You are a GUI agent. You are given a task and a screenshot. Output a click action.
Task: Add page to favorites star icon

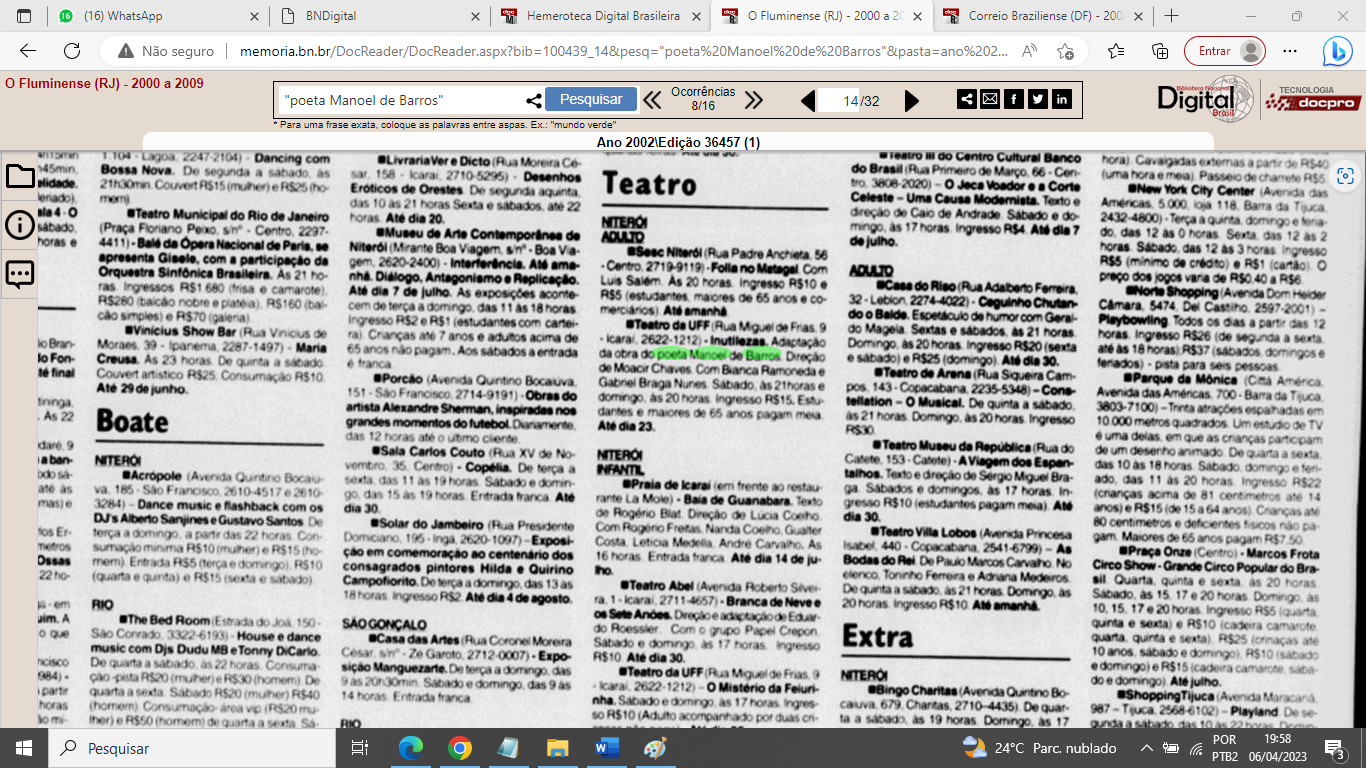[1065, 51]
